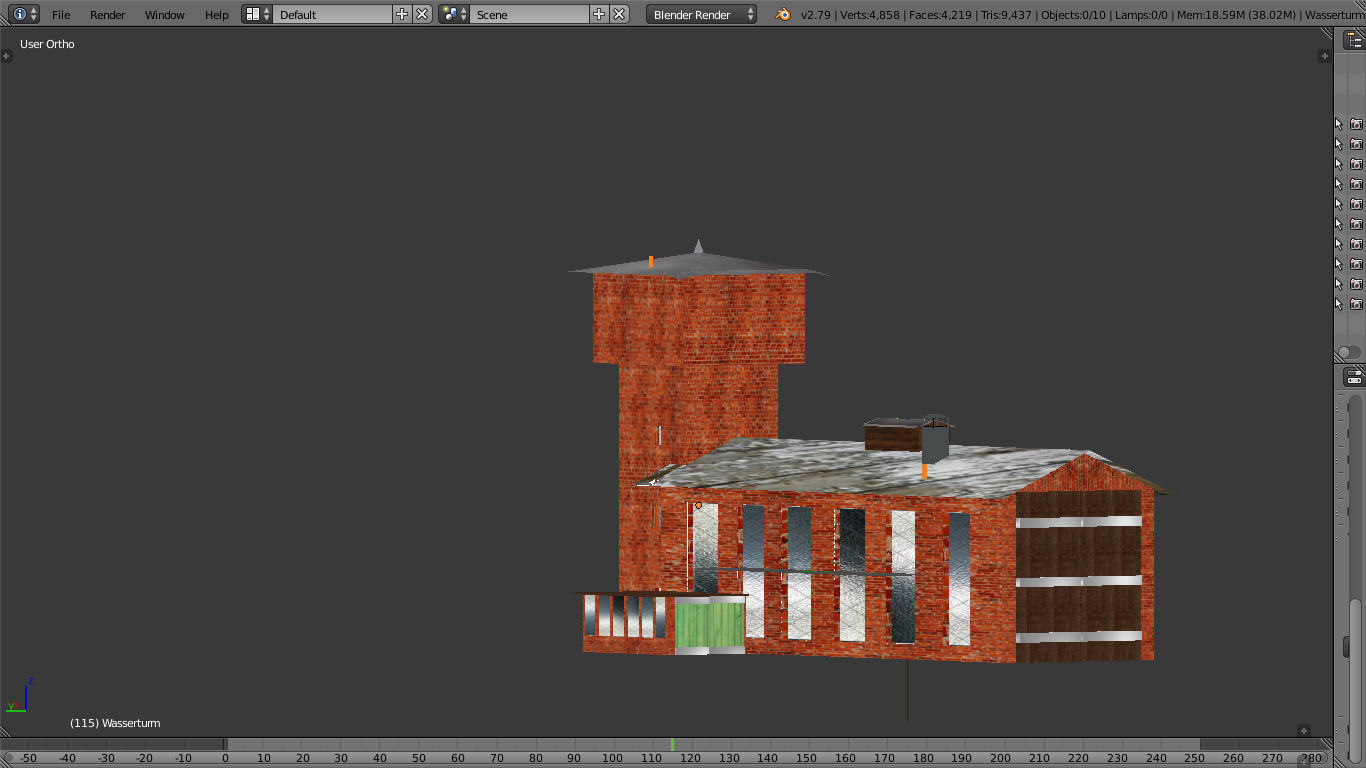Screen dimensions: 1366x768
Task: Add a new scene with the plus button
Action: point(599,14)
